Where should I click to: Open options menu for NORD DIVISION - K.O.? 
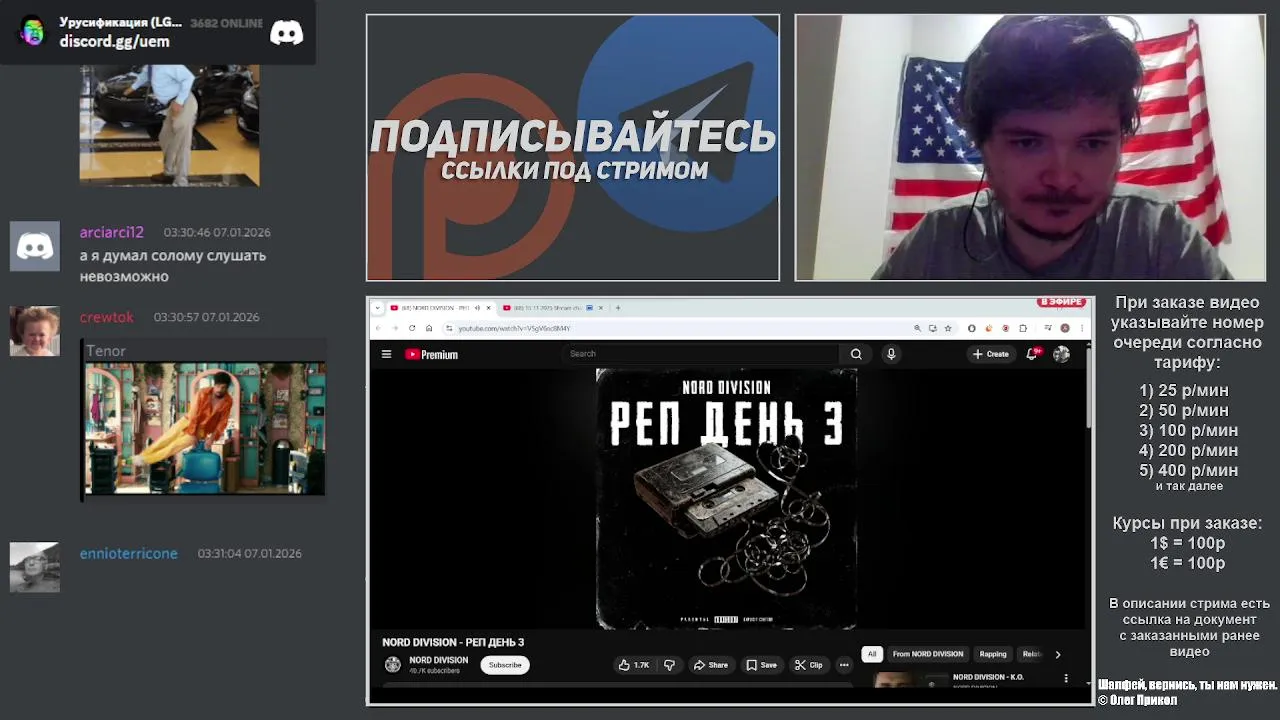pos(1065,678)
